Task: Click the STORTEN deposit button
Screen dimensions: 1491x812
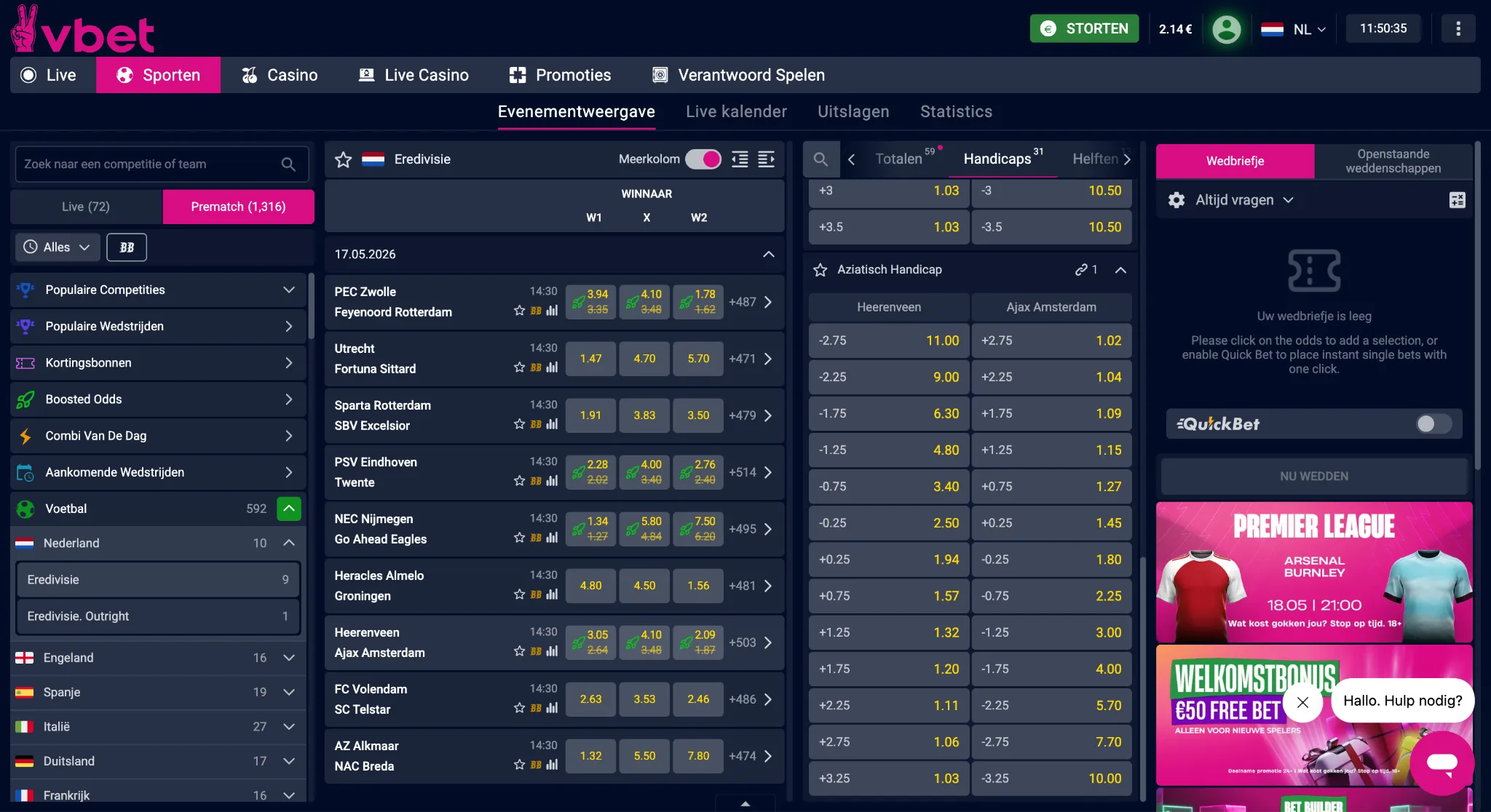Action: tap(1084, 28)
